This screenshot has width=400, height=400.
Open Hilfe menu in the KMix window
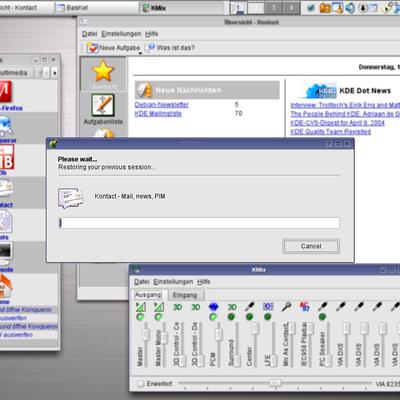[x=203, y=282]
